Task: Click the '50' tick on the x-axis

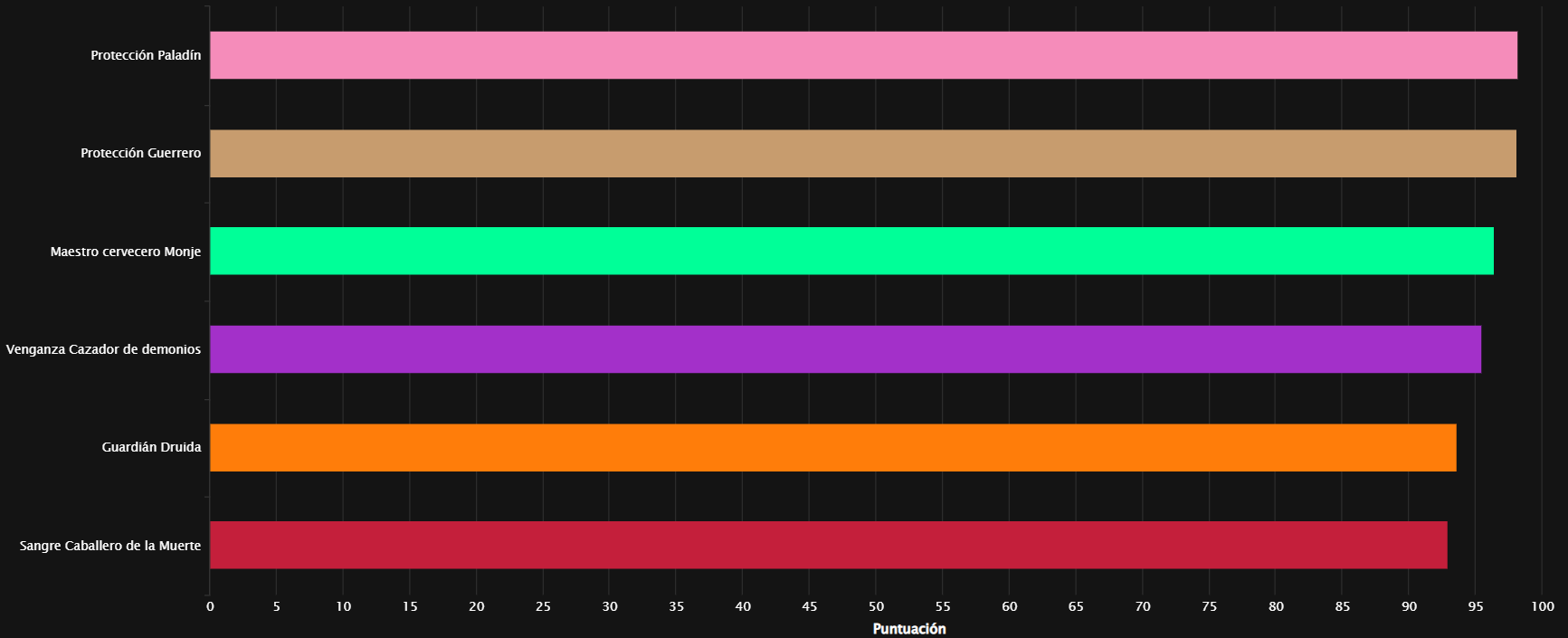Action: coord(876,606)
